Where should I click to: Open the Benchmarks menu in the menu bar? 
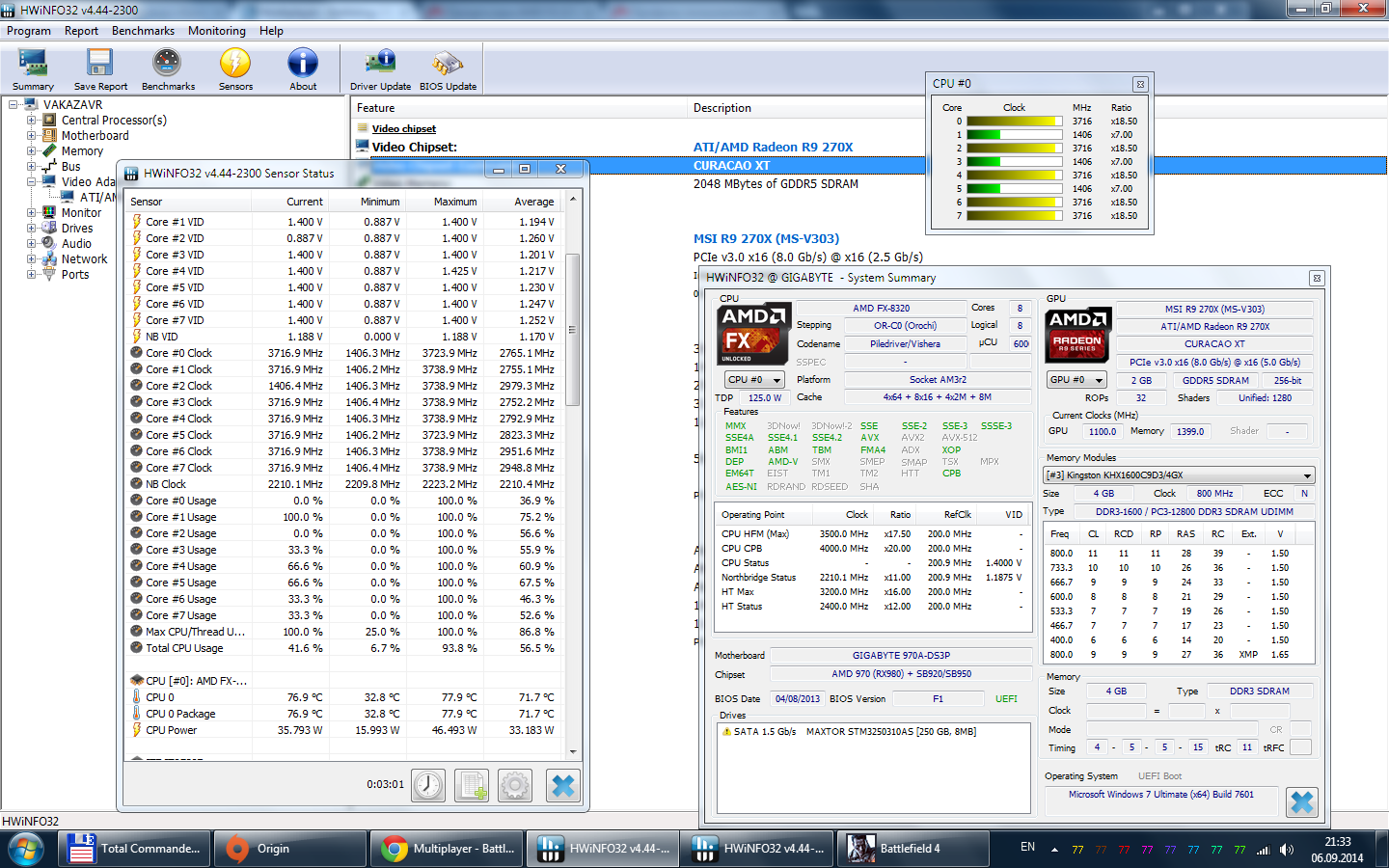[x=143, y=31]
